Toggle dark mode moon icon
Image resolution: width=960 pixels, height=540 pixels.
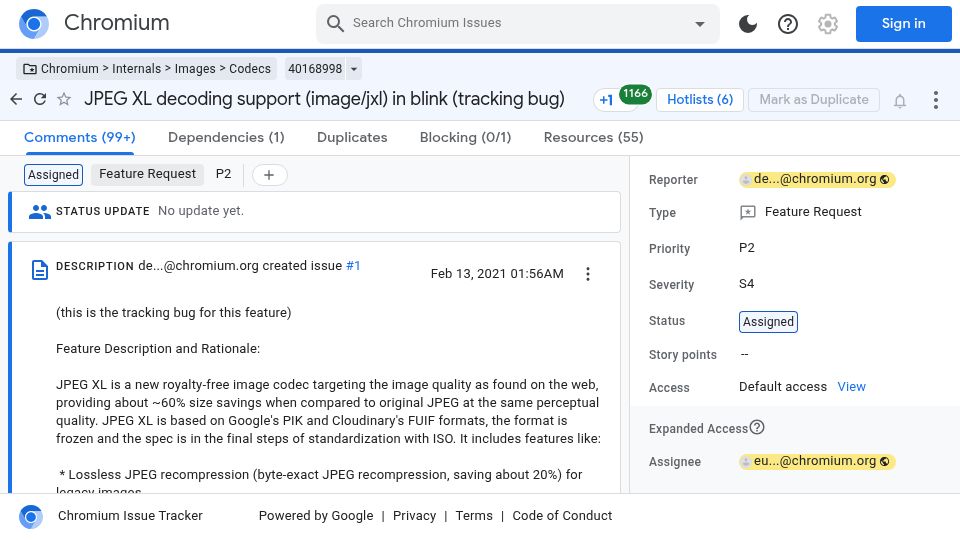748,24
